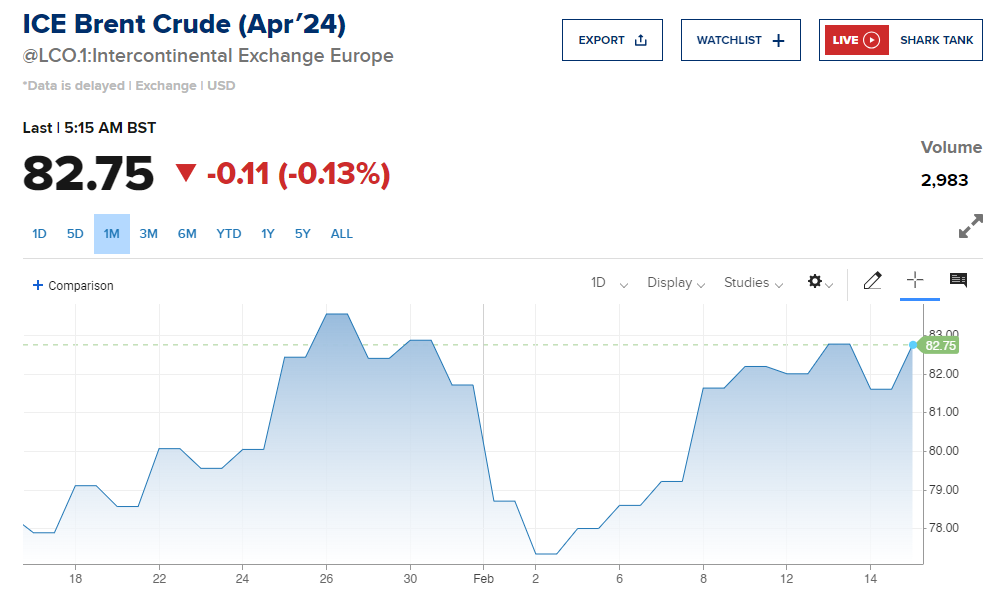Click the ICE Brent Crude title
Image resolution: width=997 pixels, height=602 pixels.
coord(185,24)
